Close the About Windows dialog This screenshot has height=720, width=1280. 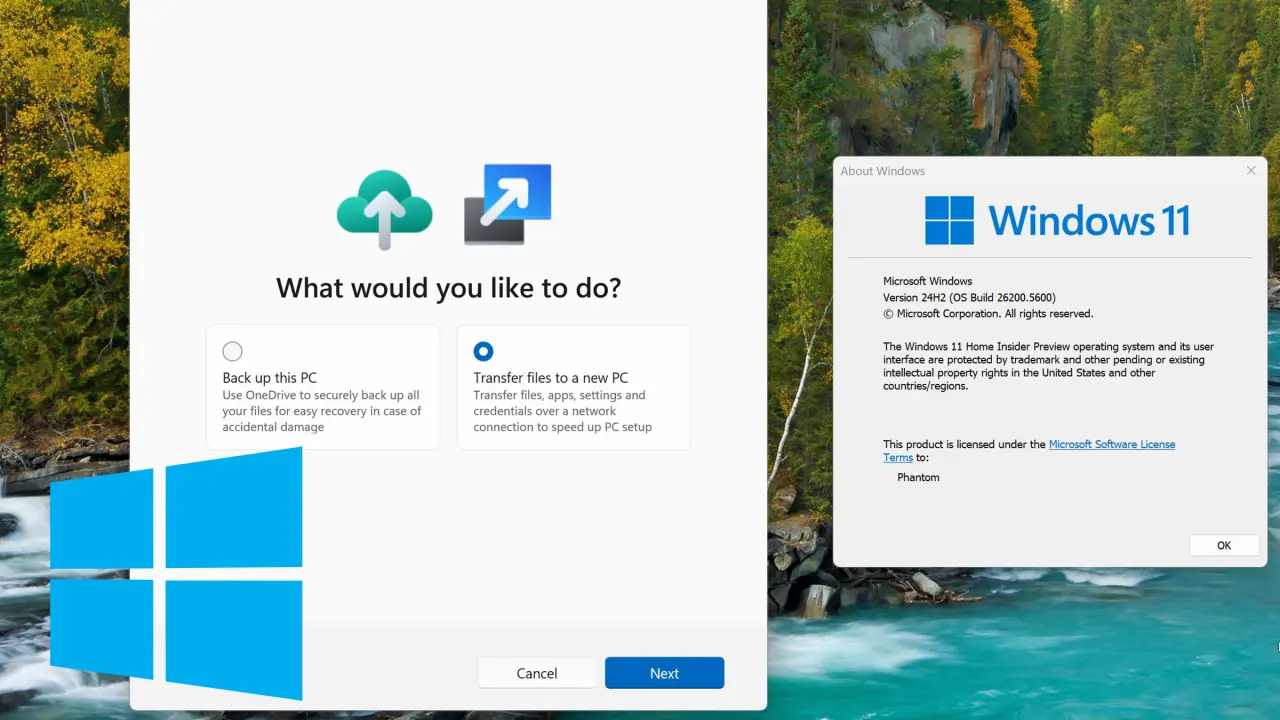[x=1250, y=171]
